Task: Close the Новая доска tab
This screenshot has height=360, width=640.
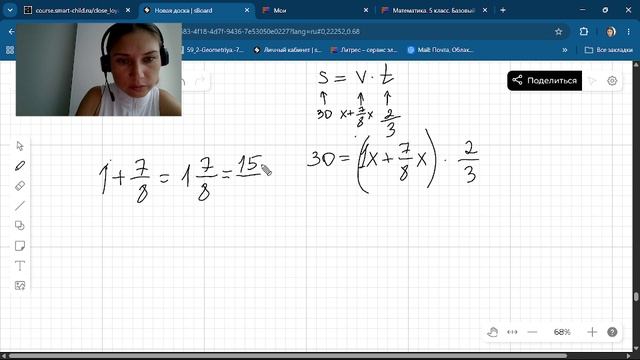Action: tap(247, 10)
